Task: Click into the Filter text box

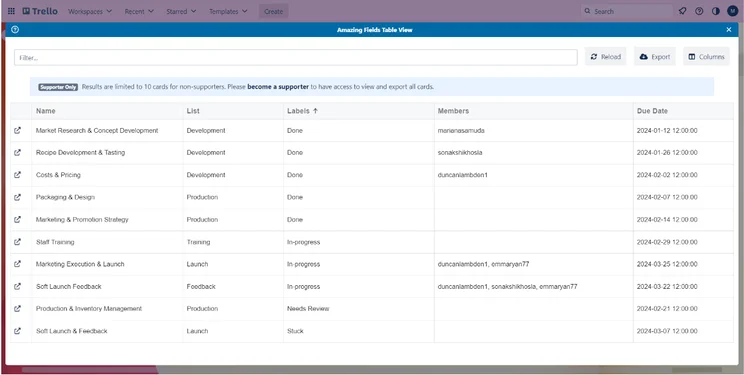Action: [x=296, y=57]
